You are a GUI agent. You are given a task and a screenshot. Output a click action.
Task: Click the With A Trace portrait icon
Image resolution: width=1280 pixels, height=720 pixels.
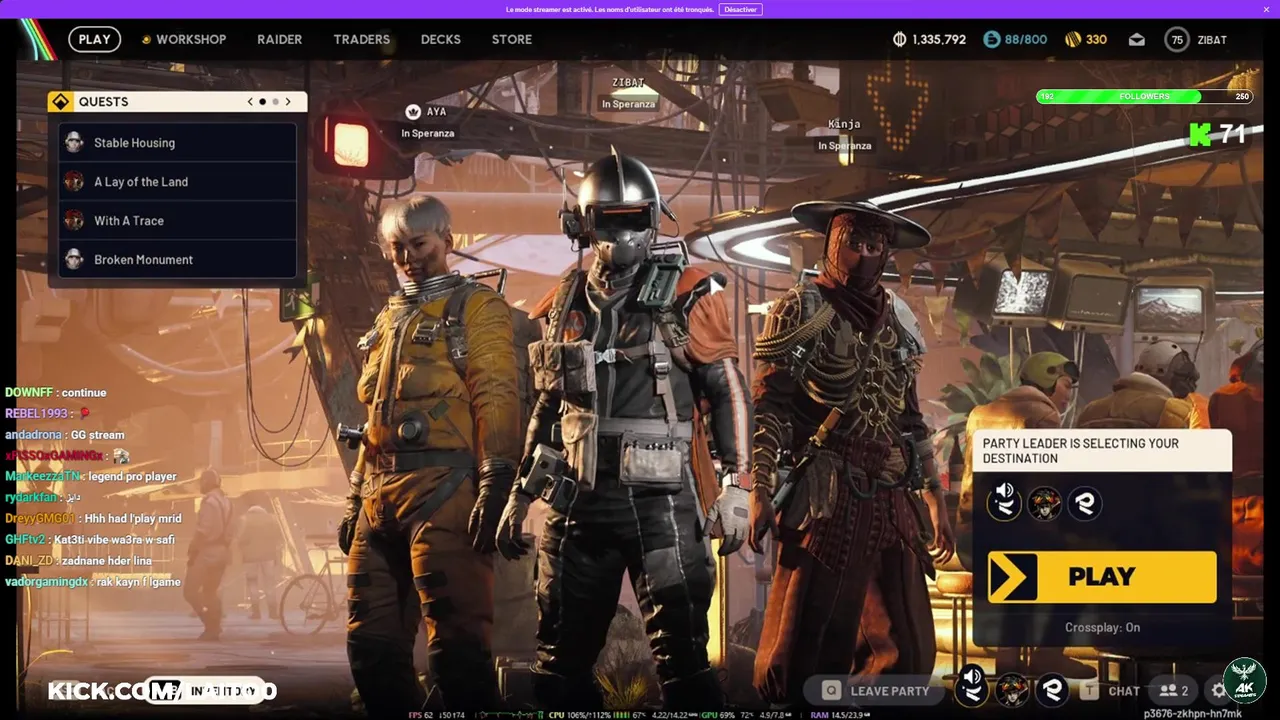(74, 221)
